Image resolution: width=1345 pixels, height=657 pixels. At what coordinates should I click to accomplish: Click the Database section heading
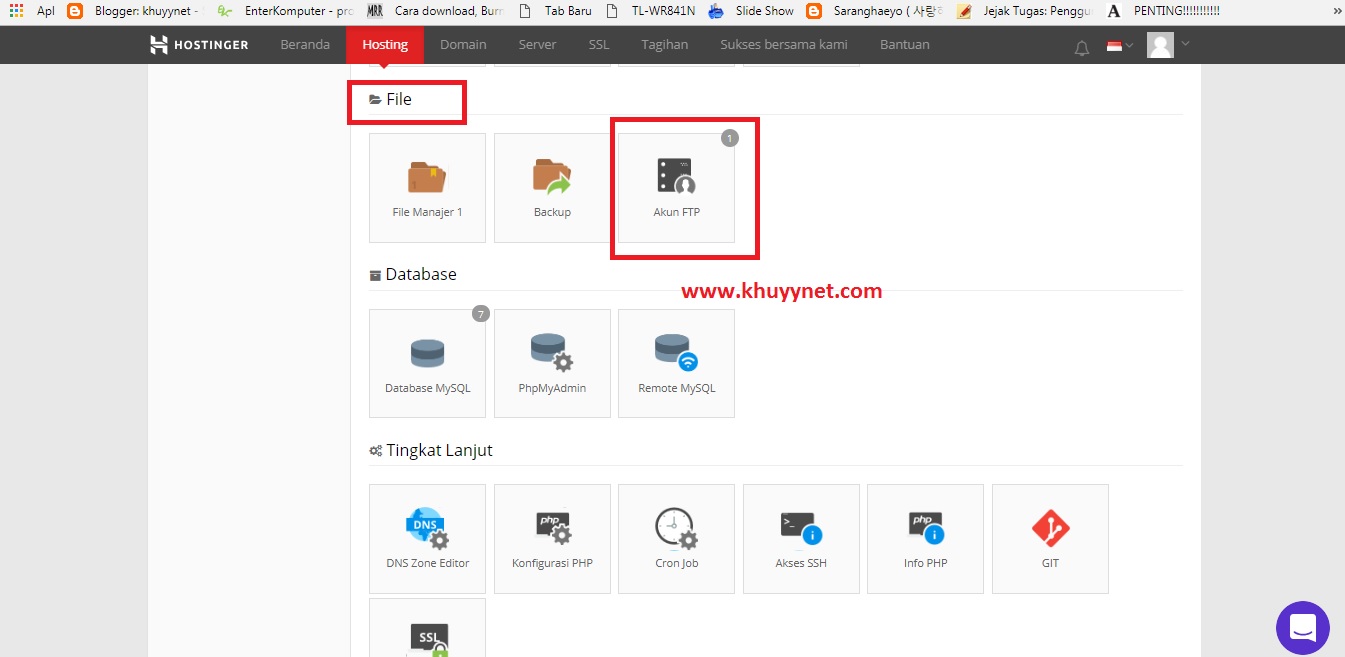(x=413, y=274)
